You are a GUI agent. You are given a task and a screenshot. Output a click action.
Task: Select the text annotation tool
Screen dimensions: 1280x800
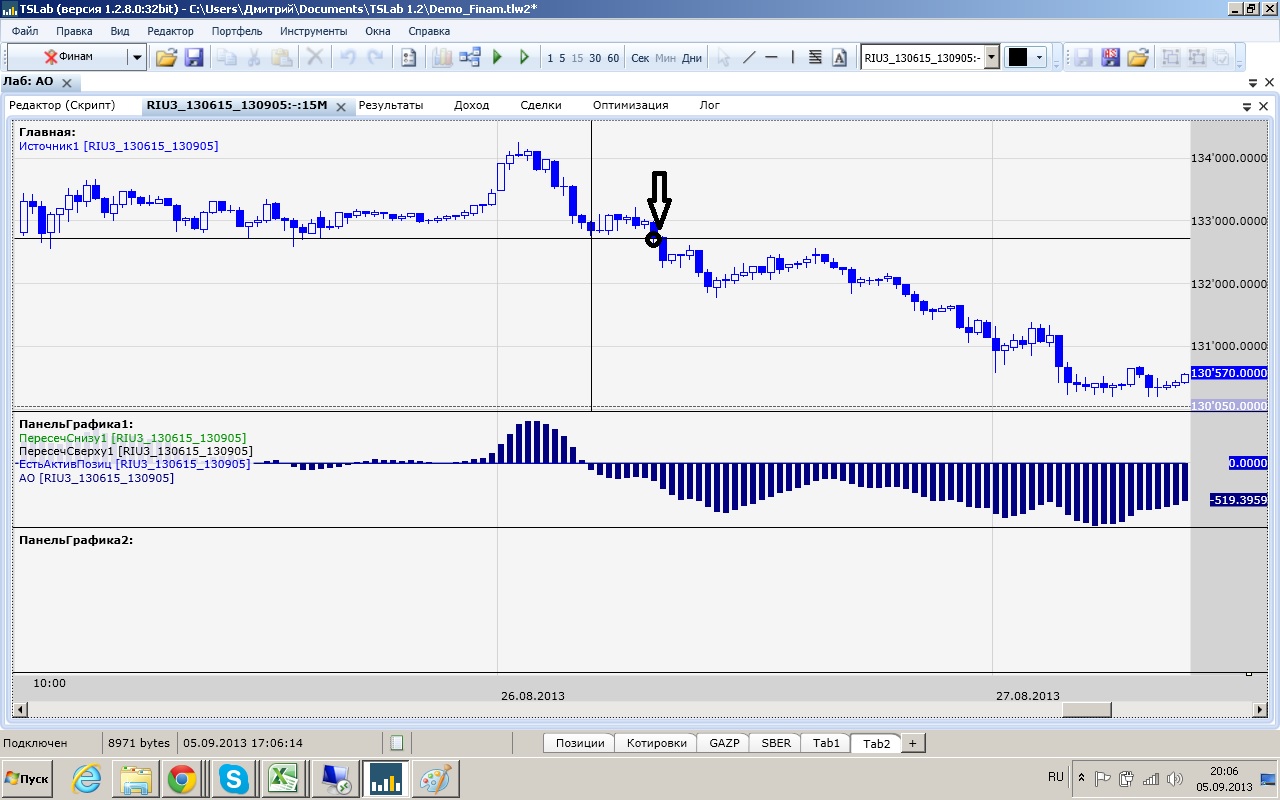pos(839,57)
